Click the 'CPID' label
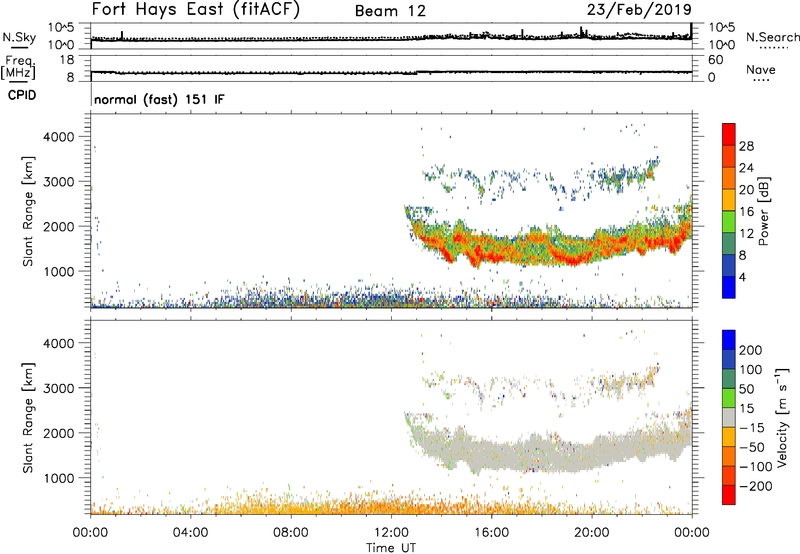Screen dimensions: 800x554 tap(22, 95)
